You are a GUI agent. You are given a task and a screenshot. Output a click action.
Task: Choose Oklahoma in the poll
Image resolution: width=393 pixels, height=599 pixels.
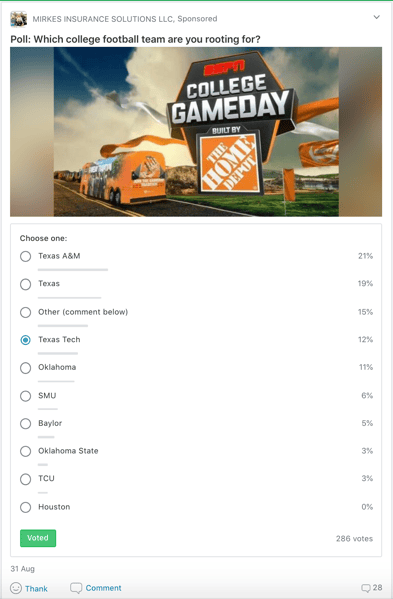(26, 368)
